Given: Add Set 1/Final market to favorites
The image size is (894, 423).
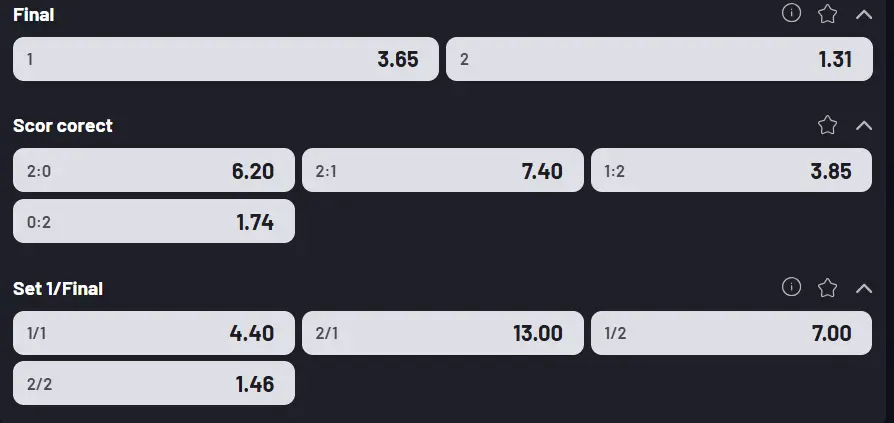Looking at the screenshot, I should tap(827, 288).
